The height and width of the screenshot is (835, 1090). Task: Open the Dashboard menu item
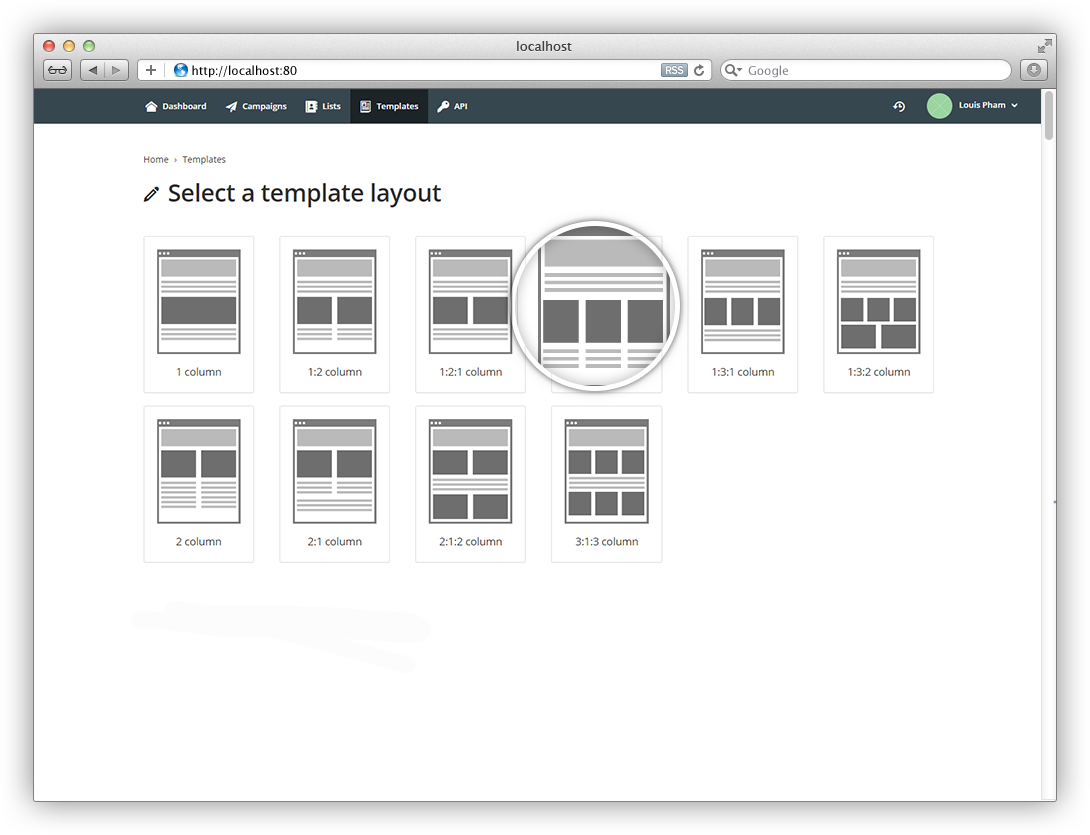point(176,106)
